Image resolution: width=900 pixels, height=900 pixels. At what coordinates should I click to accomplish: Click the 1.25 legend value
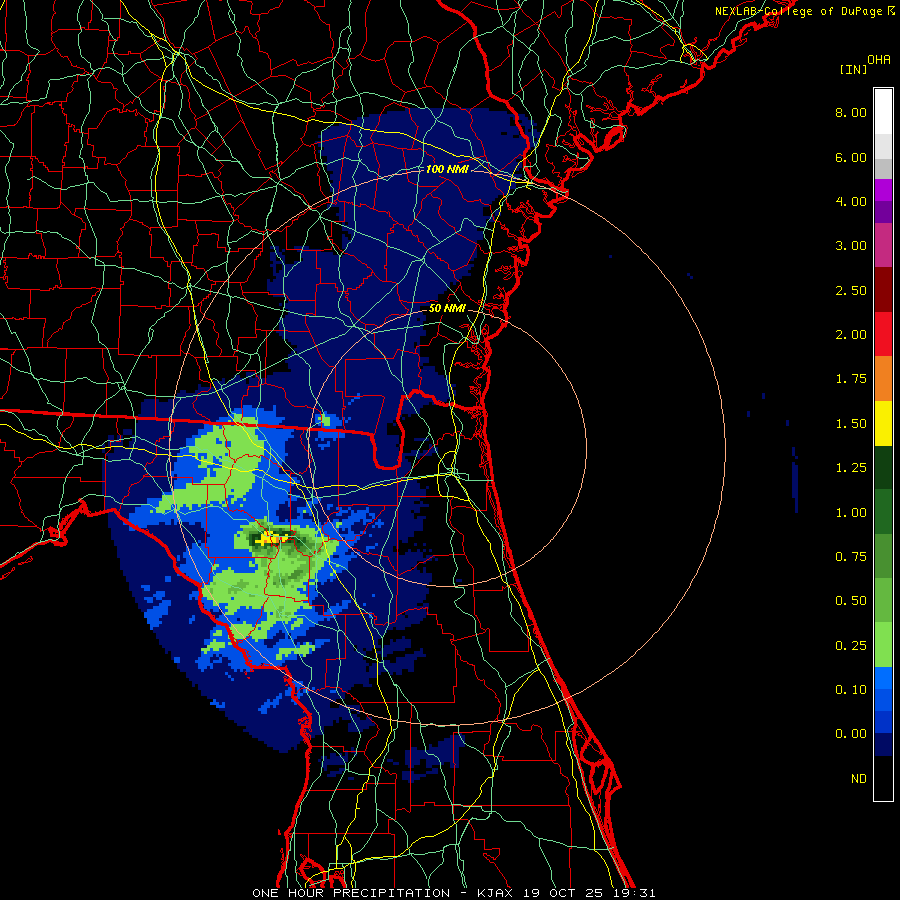(x=851, y=468)
